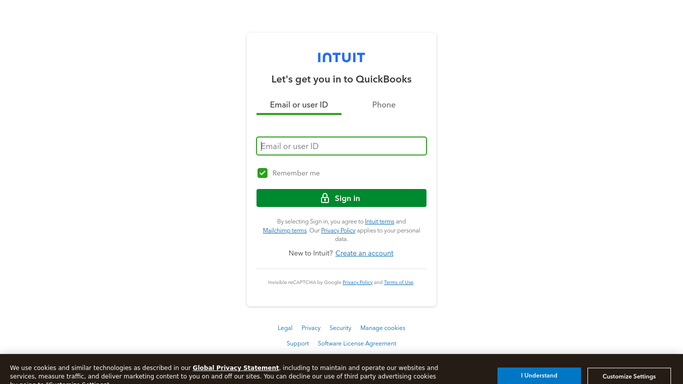Click the Intuit logo
Image resolution: width=683 pixels, height=384 pixels.
(341, 57)
